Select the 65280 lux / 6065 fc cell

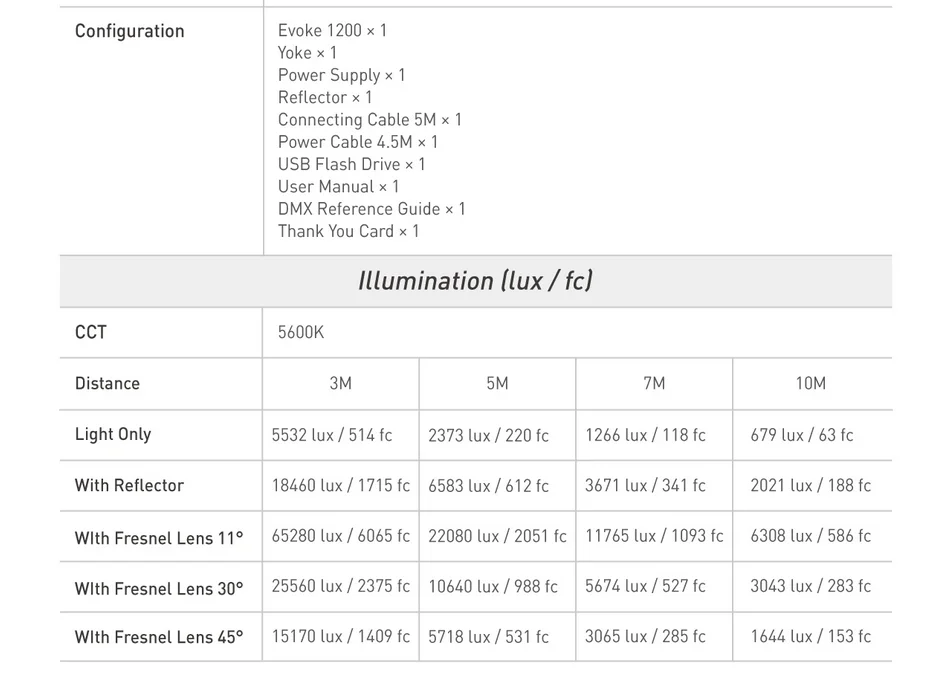341,536
